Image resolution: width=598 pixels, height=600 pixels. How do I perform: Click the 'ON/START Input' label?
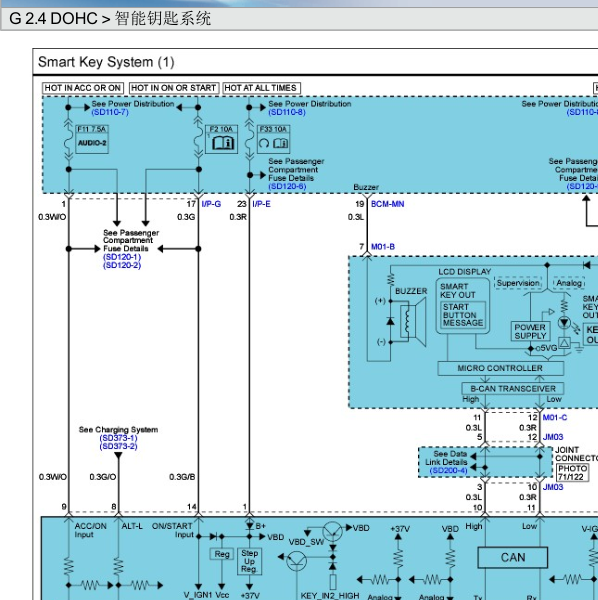click(173, 530)
